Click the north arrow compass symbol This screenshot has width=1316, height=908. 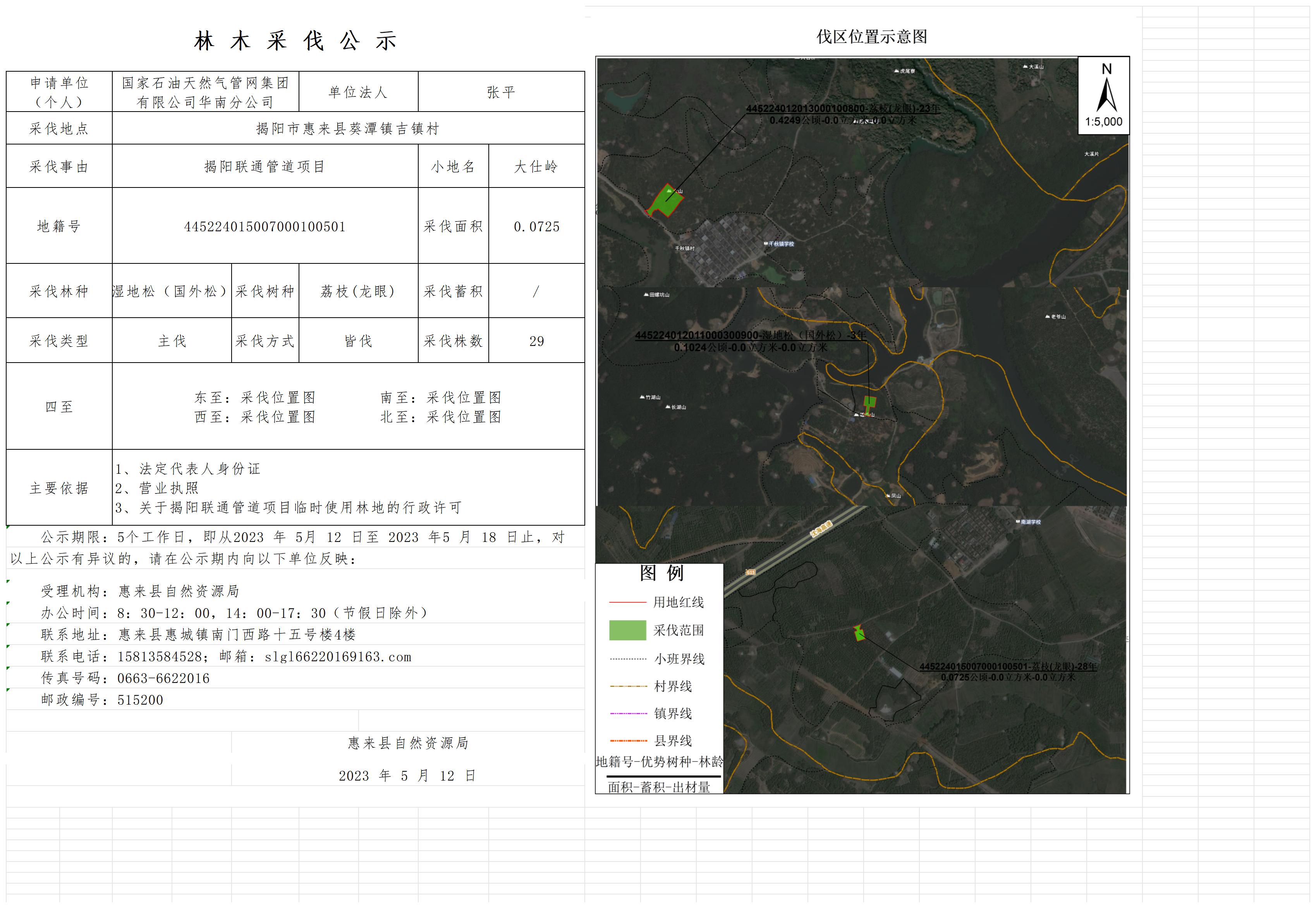[x=1106, y=94]
